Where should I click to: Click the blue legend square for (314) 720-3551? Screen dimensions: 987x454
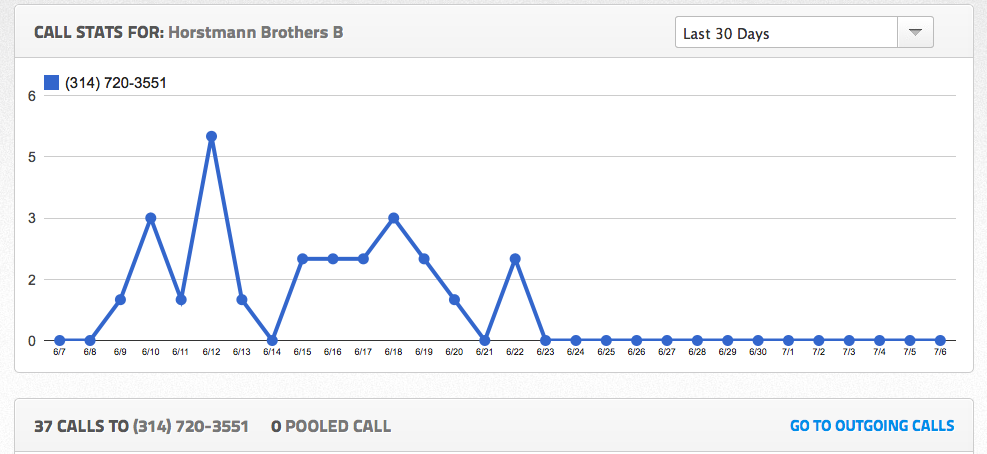point(52,83)
